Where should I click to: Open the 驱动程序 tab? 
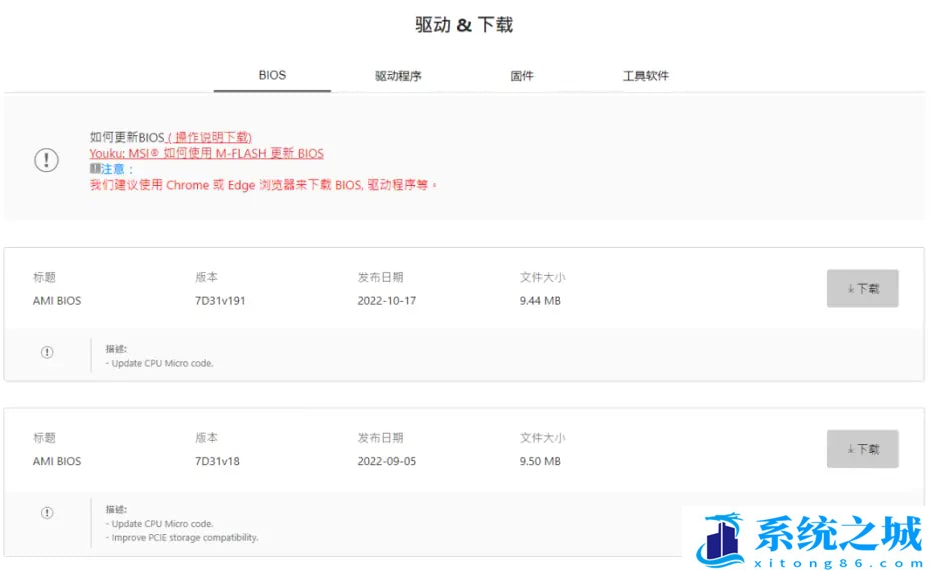tap(398, 76)
